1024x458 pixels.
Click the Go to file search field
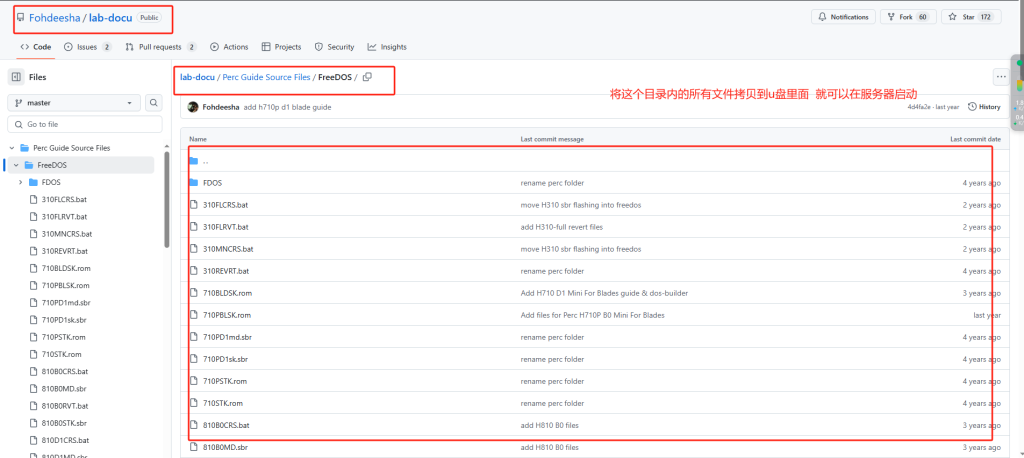(x=85, y=124)
